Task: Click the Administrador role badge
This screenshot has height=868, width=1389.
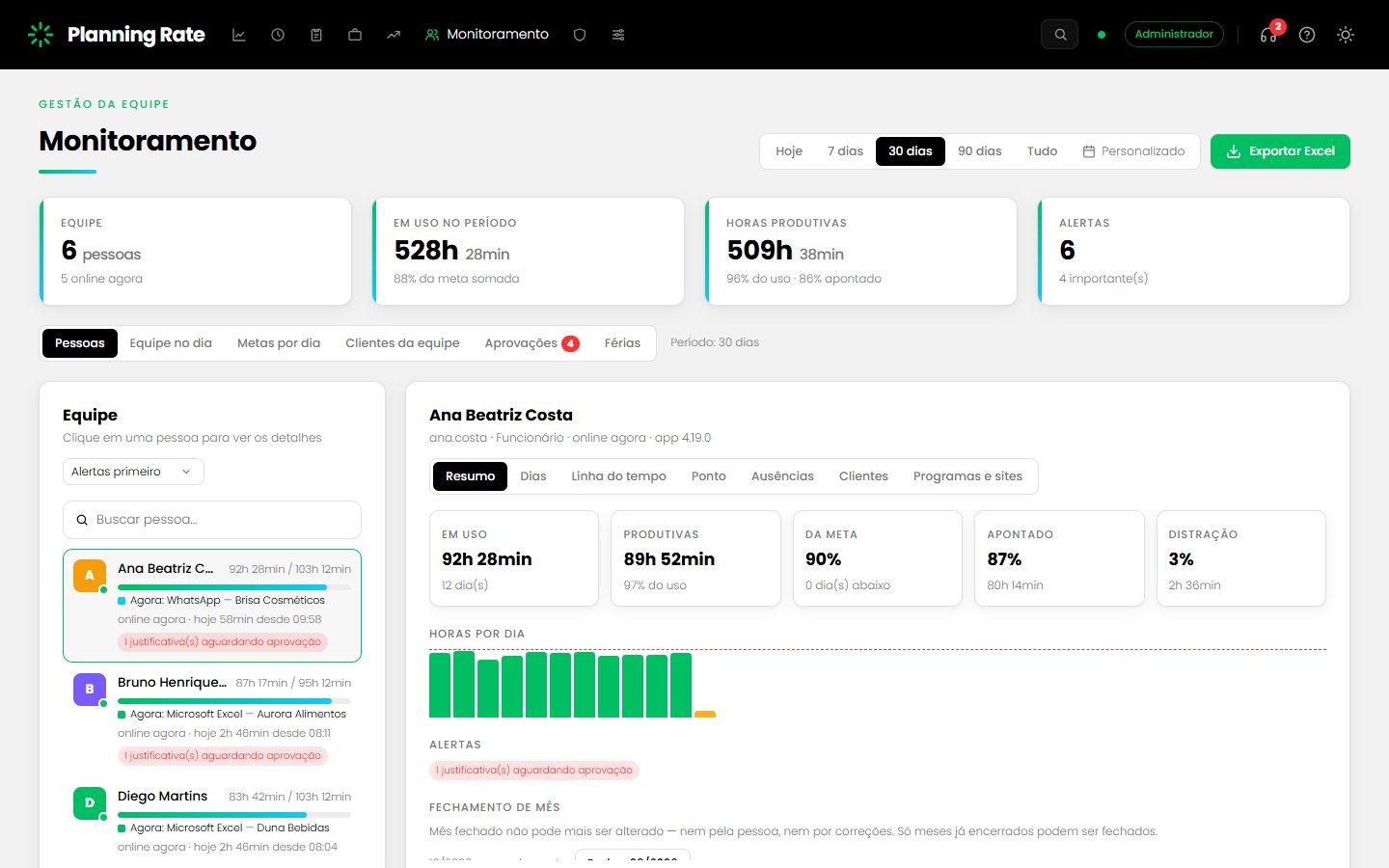Action: coord(1174,34)
